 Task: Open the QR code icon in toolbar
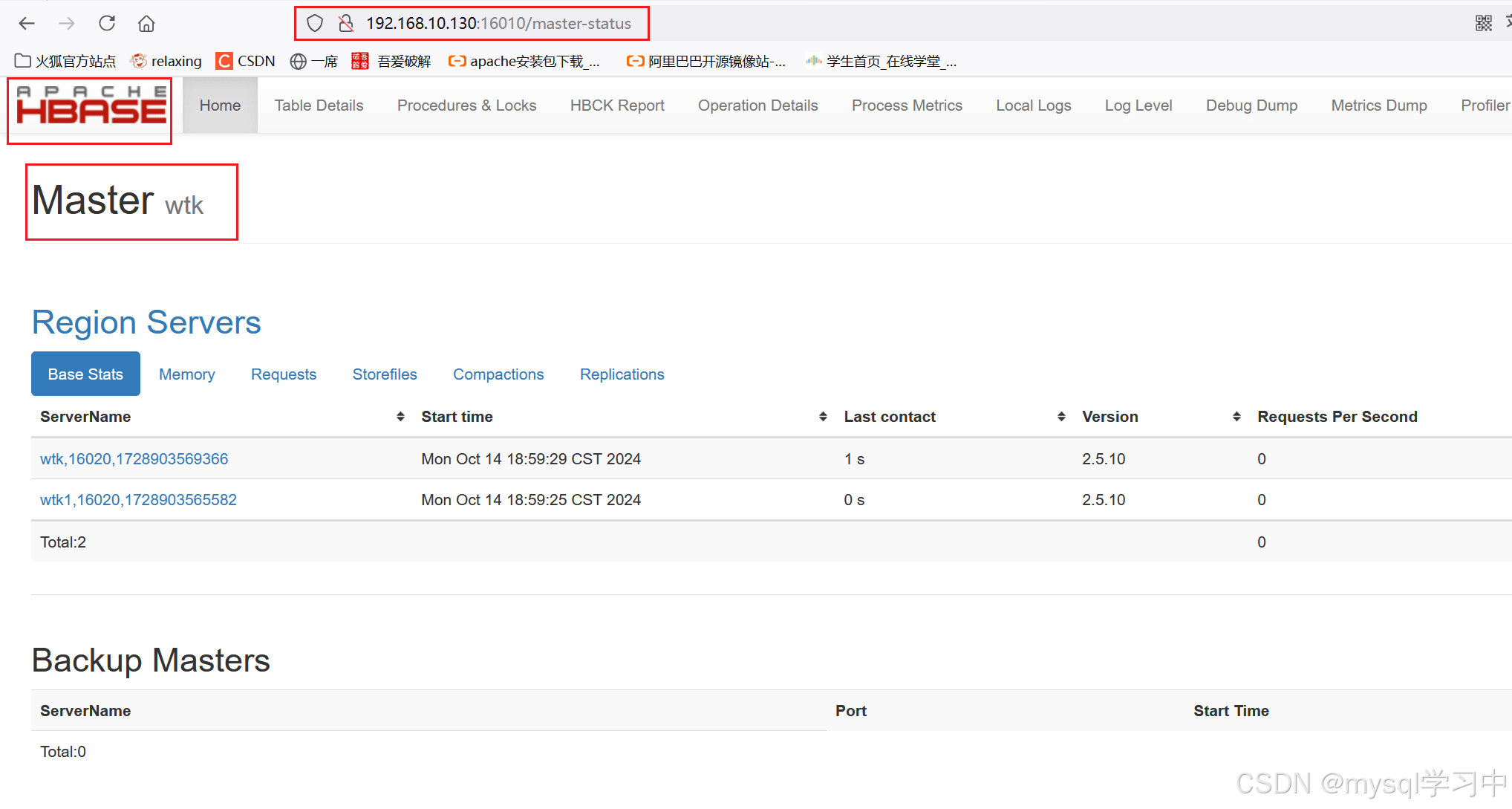(x=1483, y=24)
